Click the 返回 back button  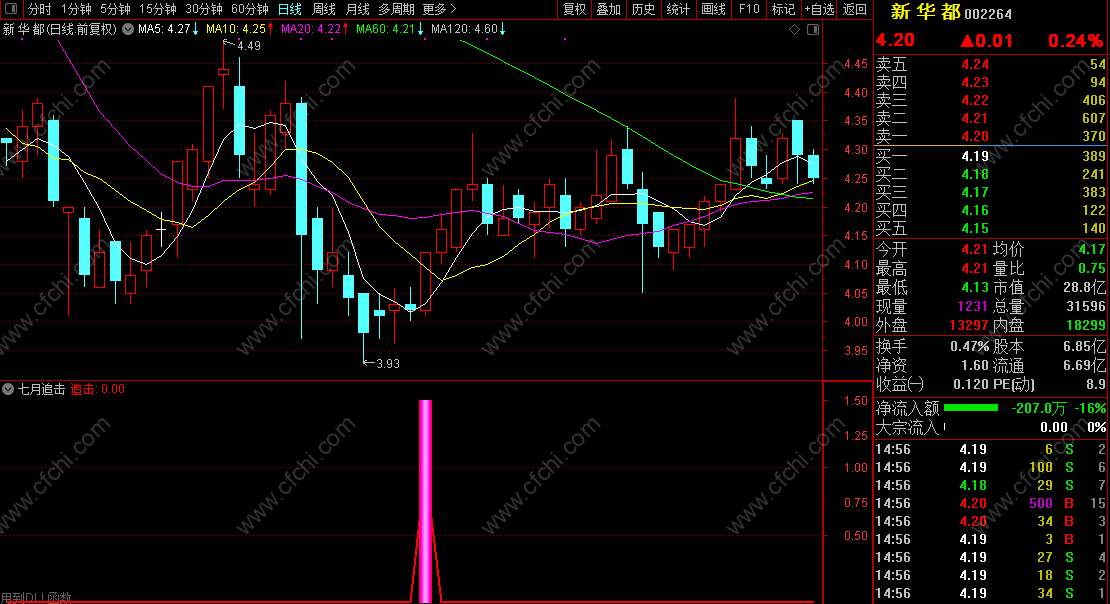(x=855, y=9)
